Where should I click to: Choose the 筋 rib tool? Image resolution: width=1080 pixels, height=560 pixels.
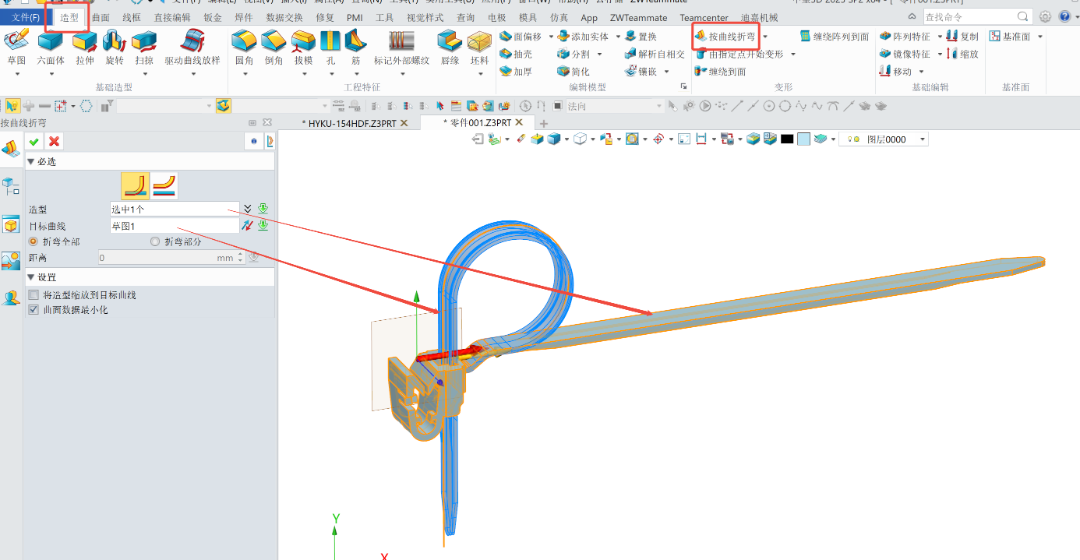click(x=355, y=47)
